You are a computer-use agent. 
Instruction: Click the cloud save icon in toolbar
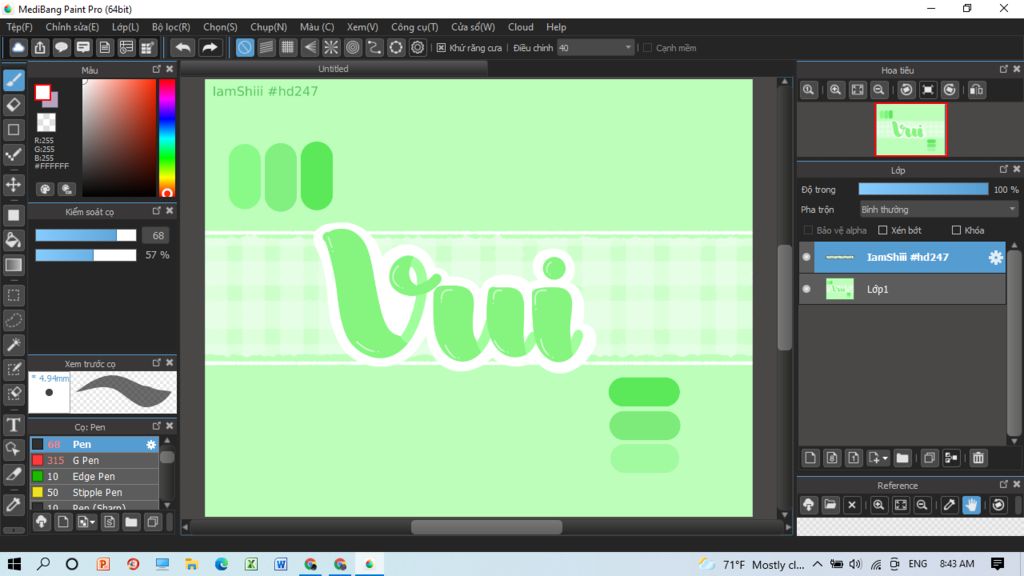tap(18, 48)
